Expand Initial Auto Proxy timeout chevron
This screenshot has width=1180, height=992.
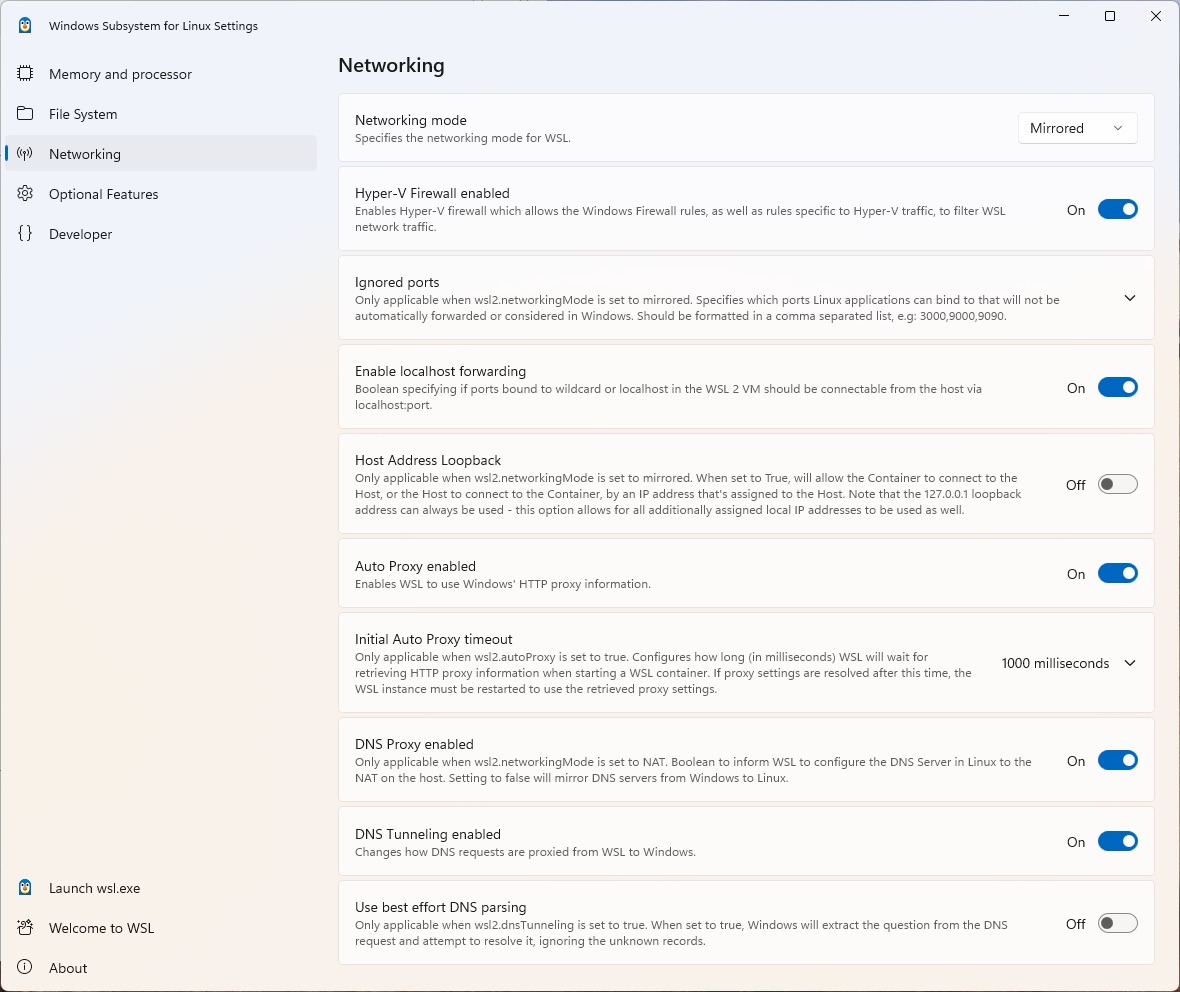point(1130,663)
